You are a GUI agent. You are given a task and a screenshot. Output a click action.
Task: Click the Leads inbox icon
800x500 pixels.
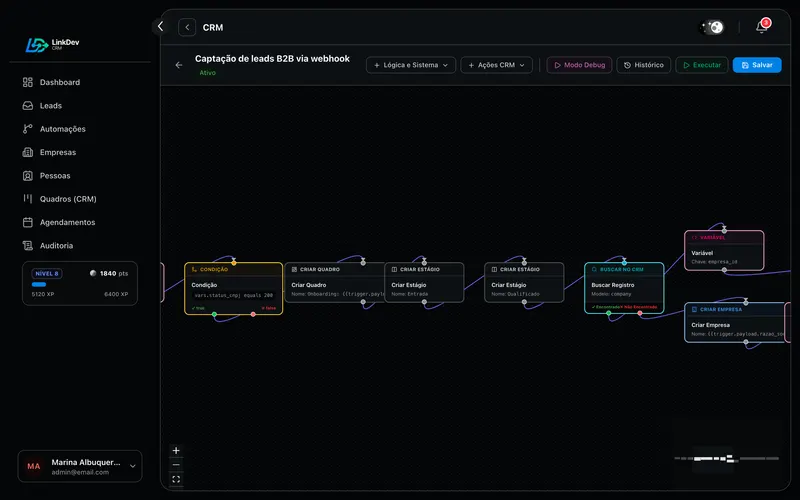(28, 106)
